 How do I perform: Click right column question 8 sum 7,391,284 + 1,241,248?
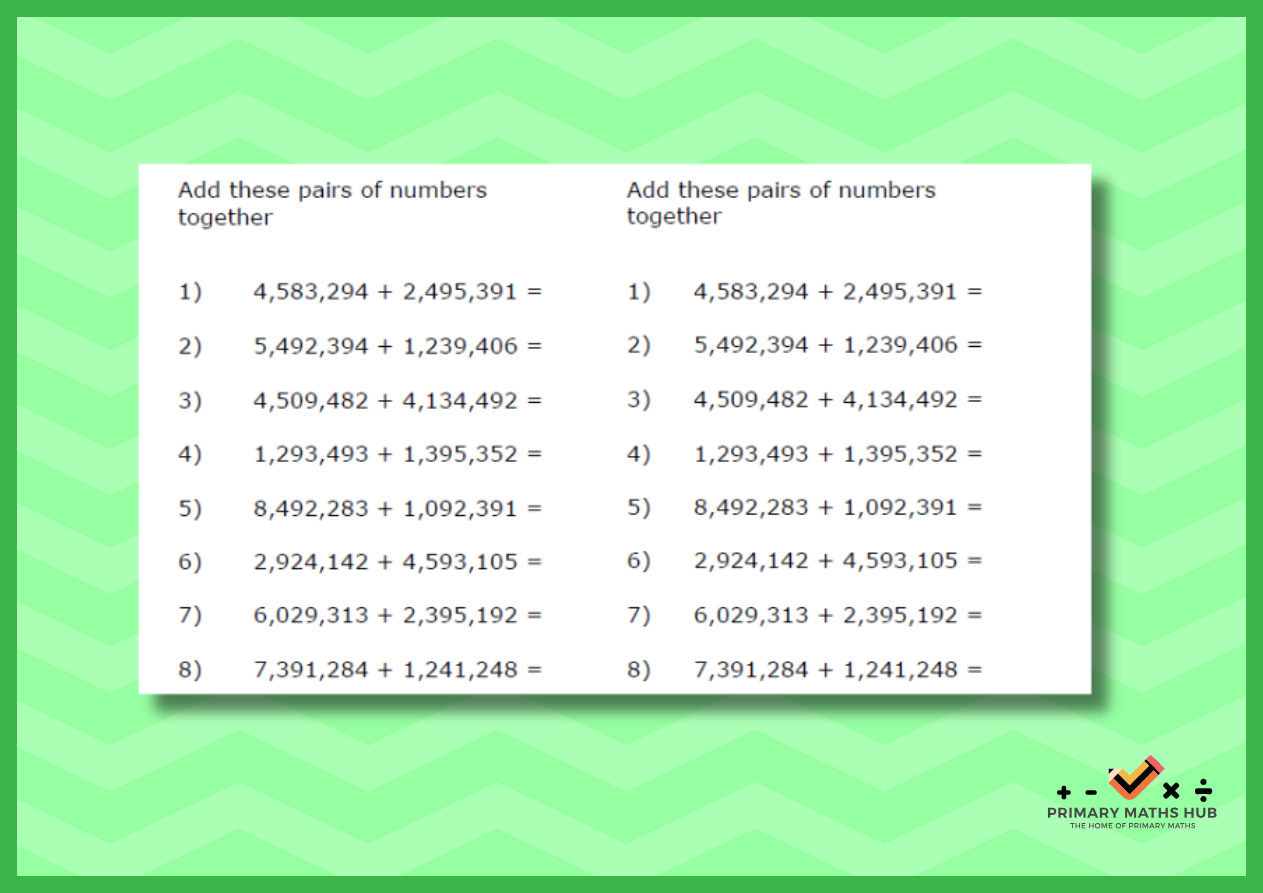click(838, 669)
